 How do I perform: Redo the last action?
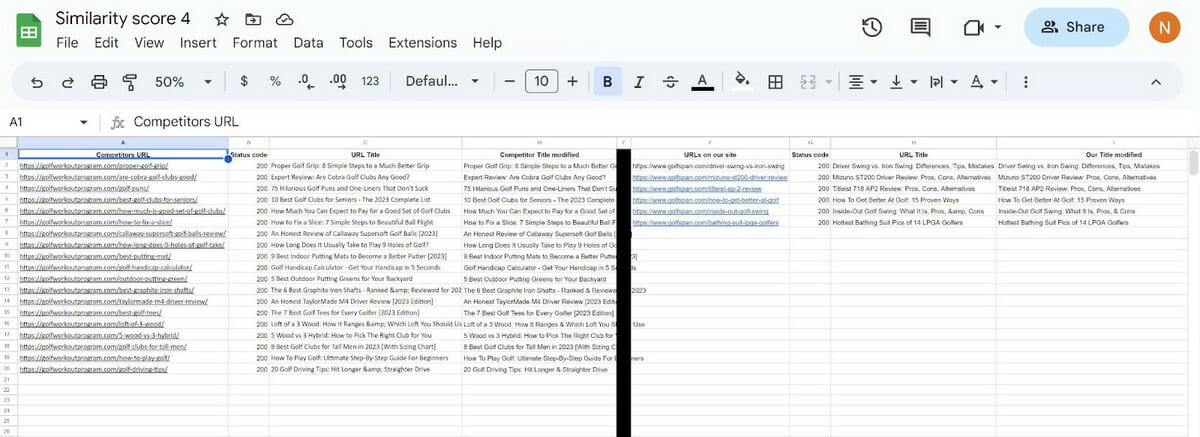pos(68,82)
